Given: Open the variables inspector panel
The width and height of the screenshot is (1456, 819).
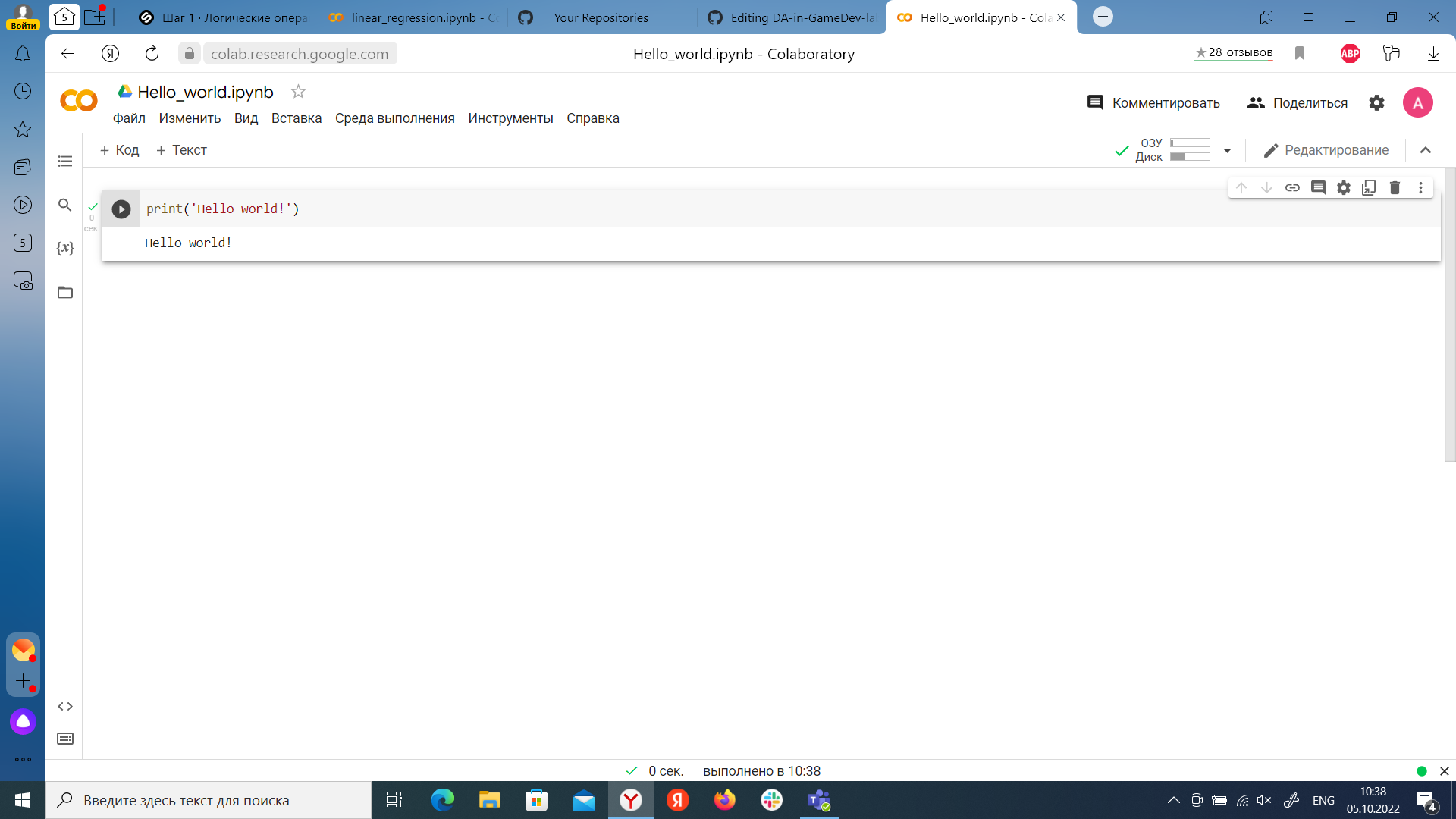Looking at the screenshot, I should click(65, 248).
